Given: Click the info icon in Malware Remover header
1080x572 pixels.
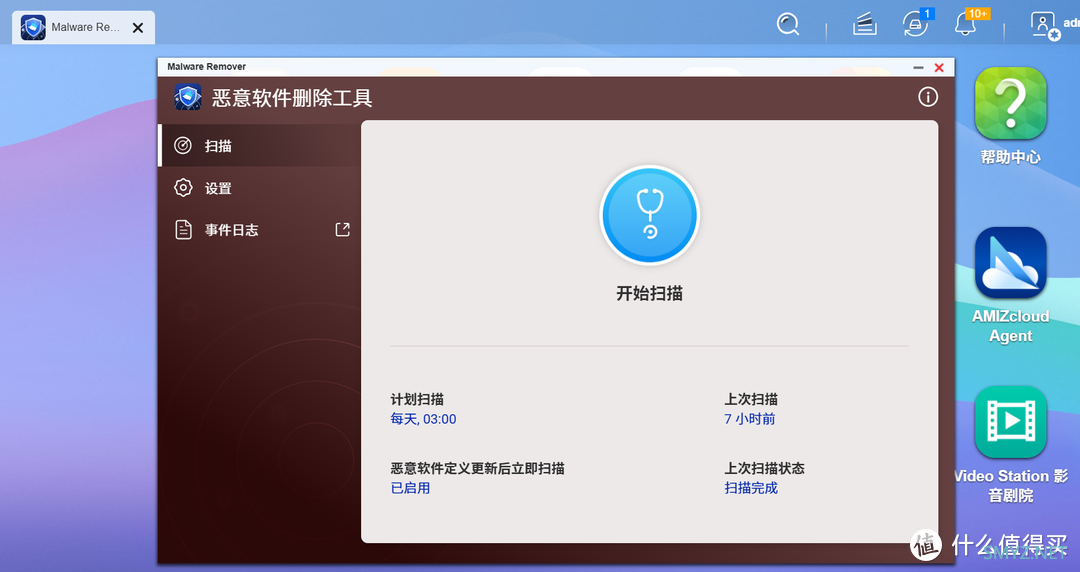Looking at the screenshot, I should click(928, 97).
